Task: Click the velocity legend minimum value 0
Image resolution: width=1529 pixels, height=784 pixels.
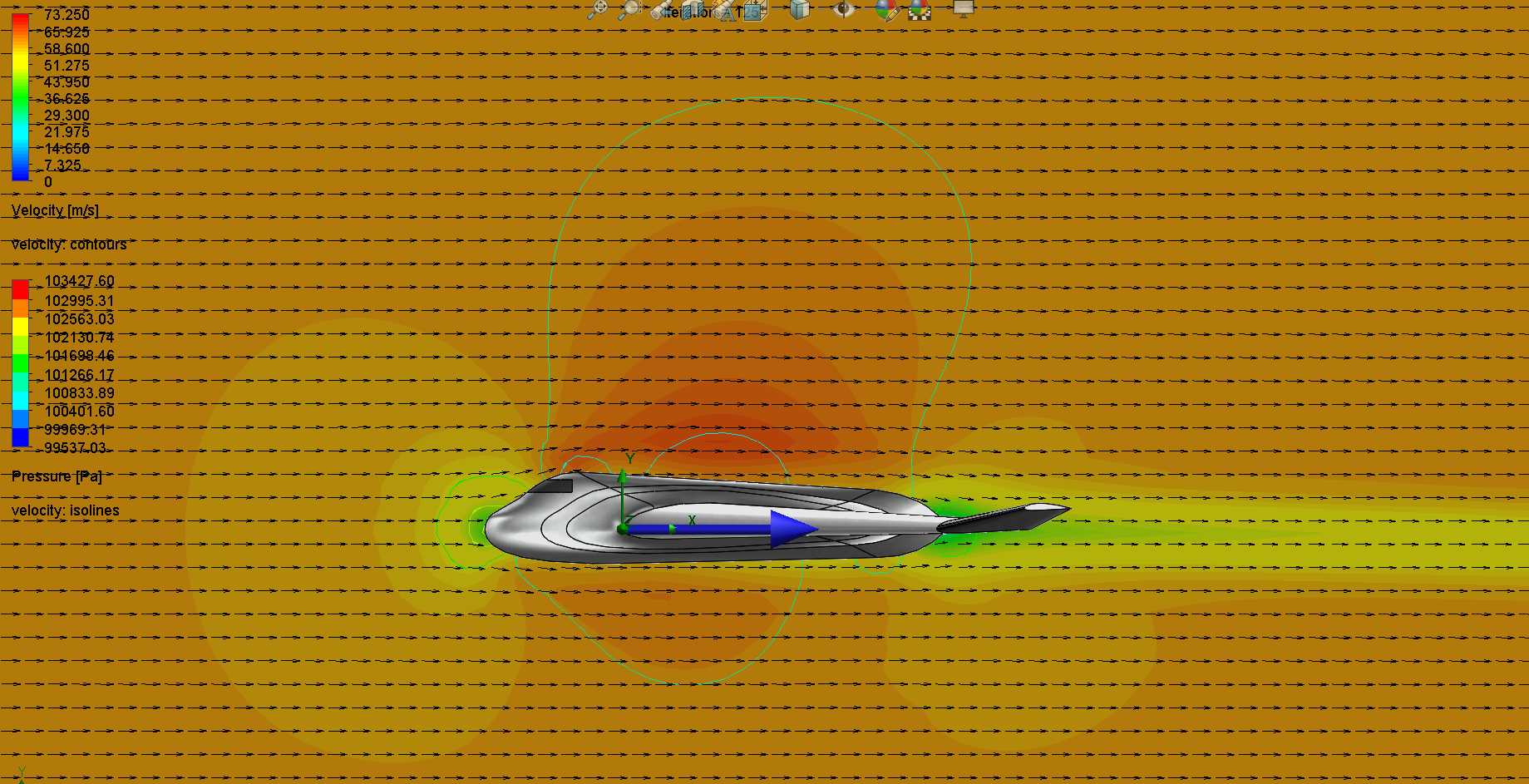Action: click(x=48, y=182)
